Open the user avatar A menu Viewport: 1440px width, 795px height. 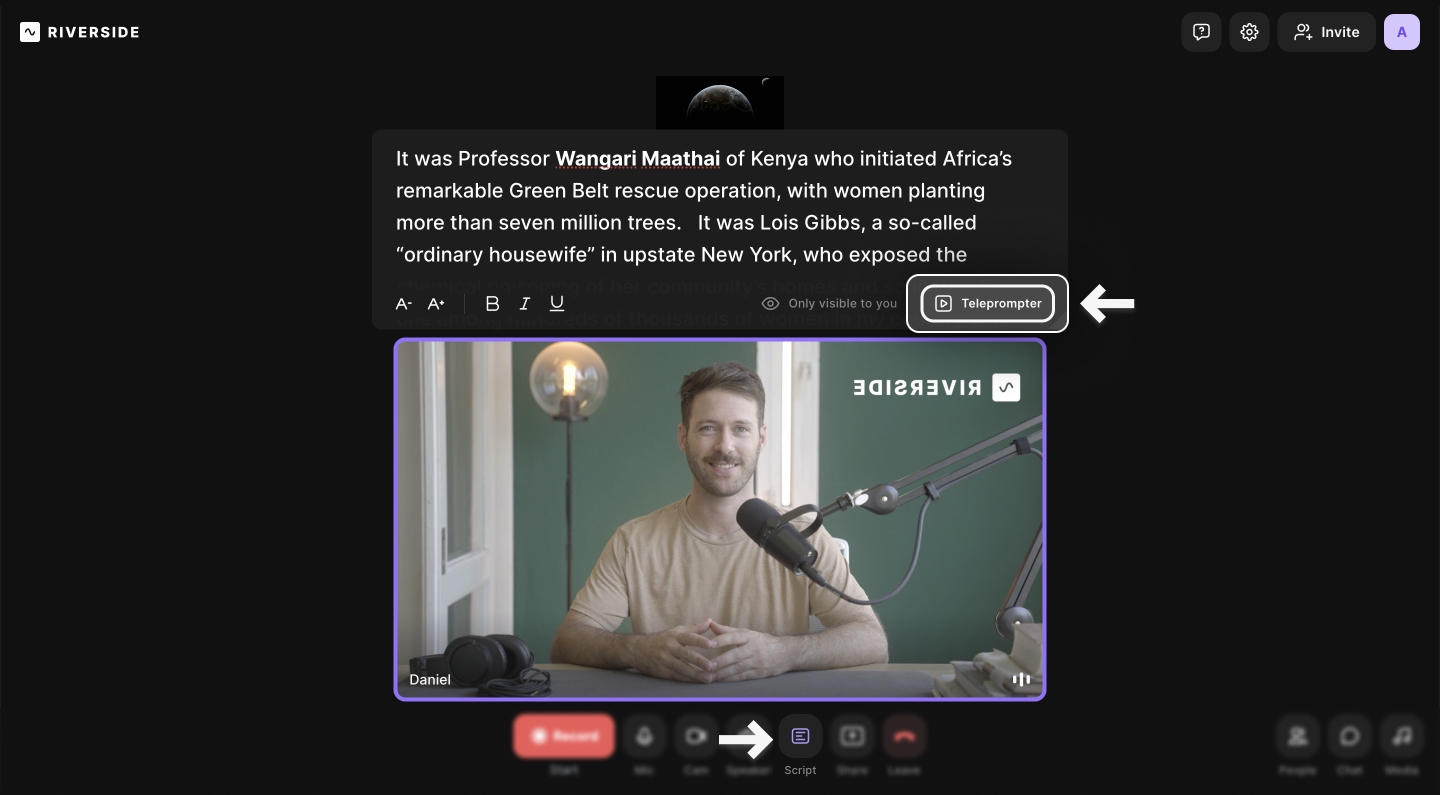click(x=1401, y=32)
